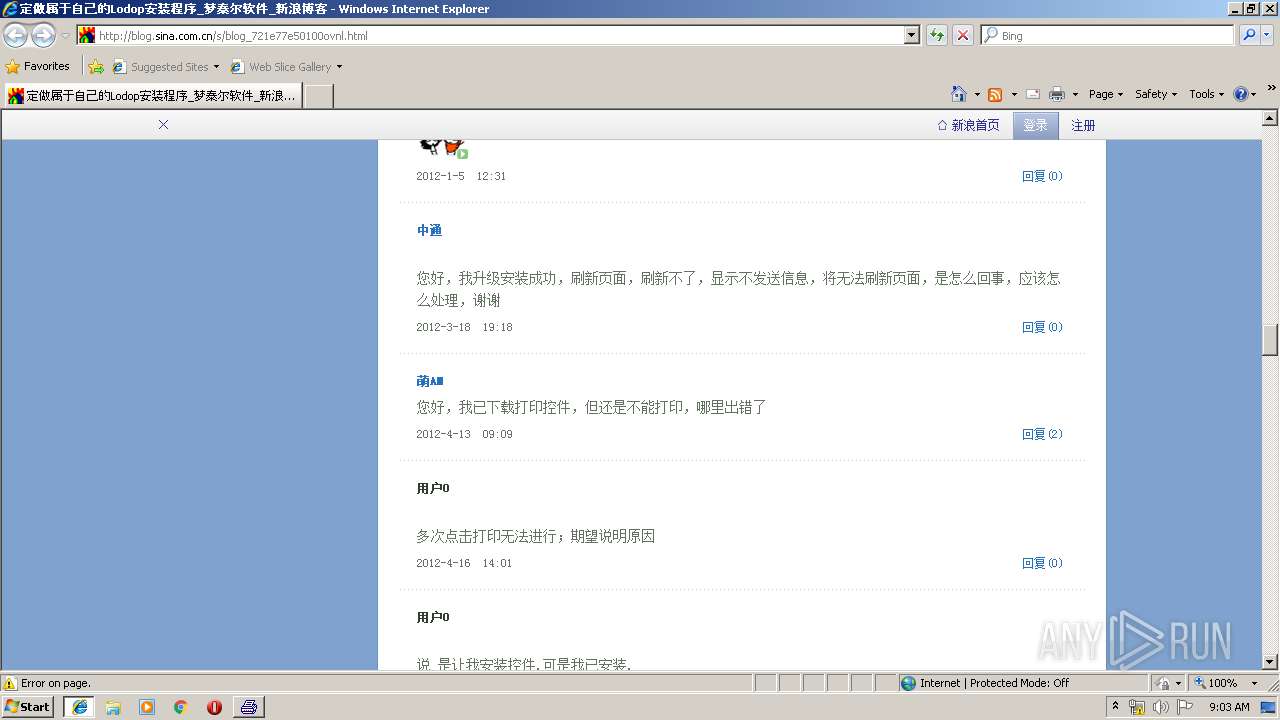Click the error warning icon in status bar
The height and width of the screenshot is (720, 1280).
pyautogui.click(x=10, y=683)
